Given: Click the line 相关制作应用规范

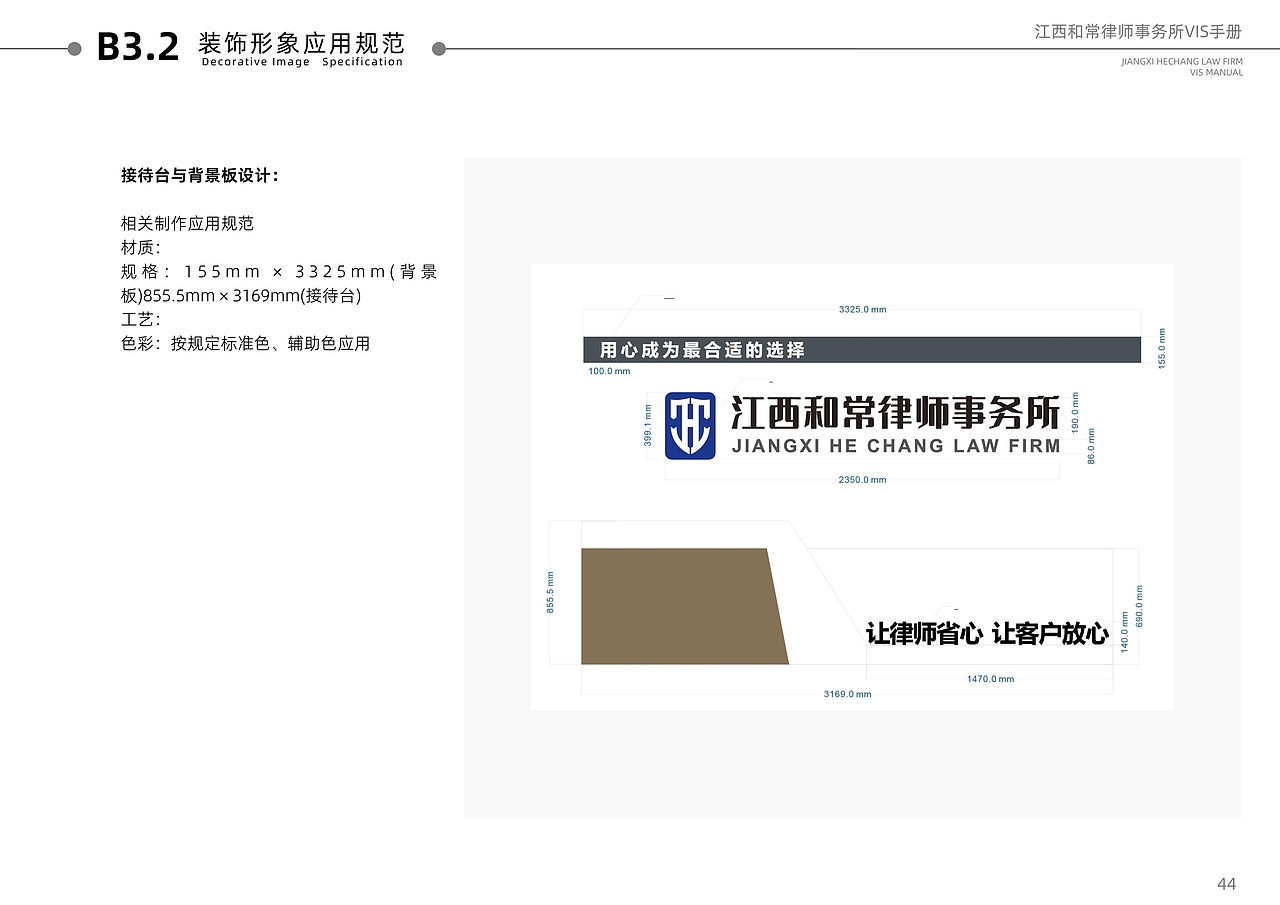Looking at the screenshot, I should [187, 223].
